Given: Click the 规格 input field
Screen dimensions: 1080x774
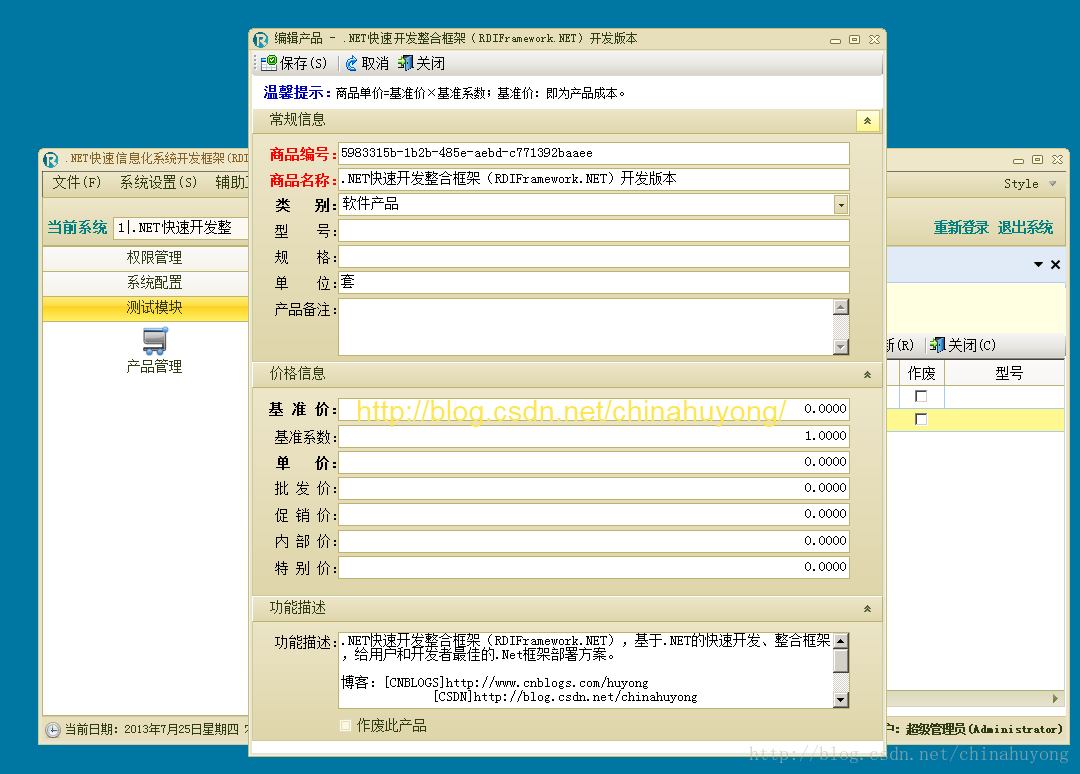Looking at the screenshot, I should tap(594, 257).
